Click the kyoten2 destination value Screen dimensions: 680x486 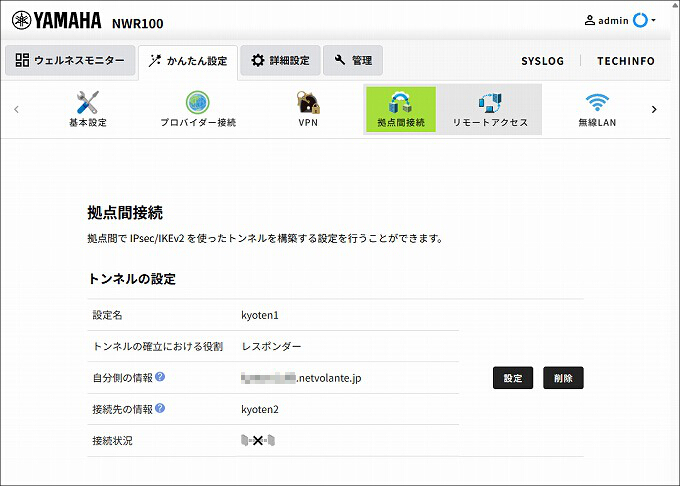260,409
